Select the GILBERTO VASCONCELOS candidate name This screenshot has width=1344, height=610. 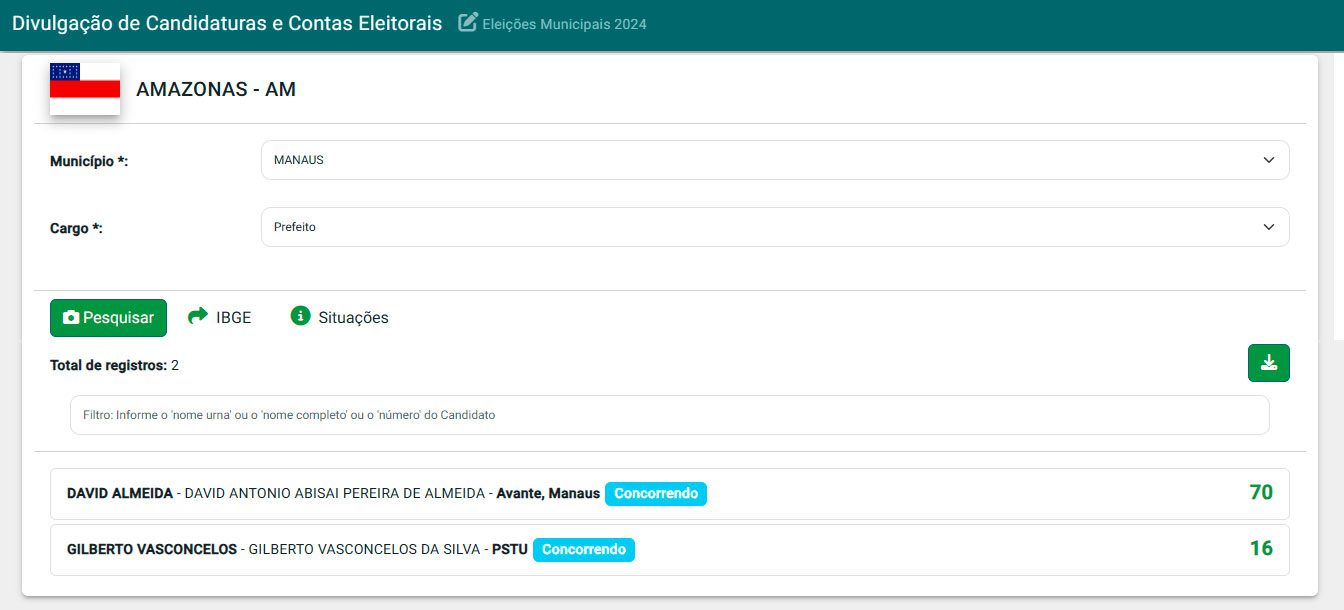click(x=151, y=550)
